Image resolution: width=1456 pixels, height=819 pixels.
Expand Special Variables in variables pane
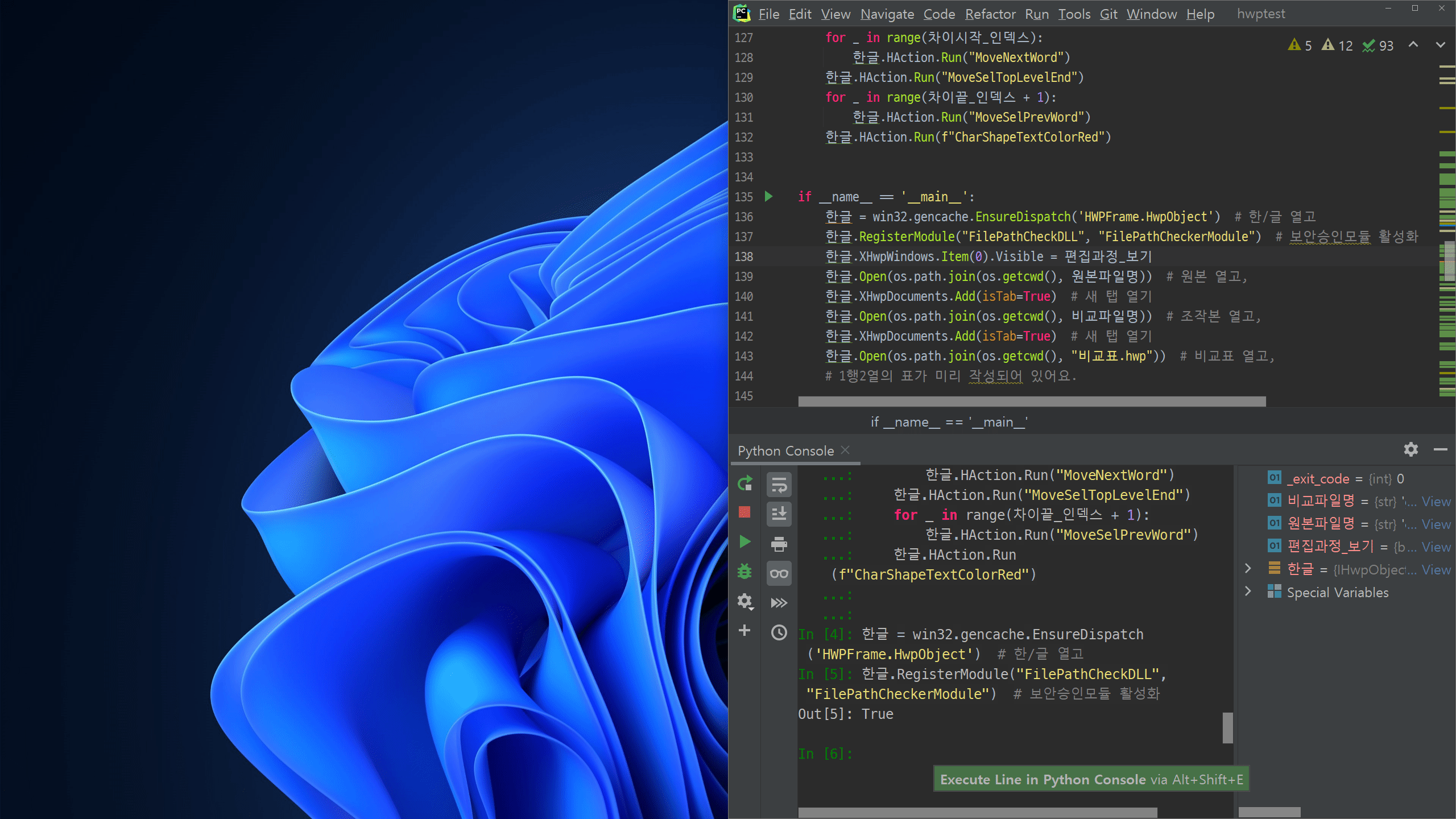pyautogui.click(x=1248, y=591)
